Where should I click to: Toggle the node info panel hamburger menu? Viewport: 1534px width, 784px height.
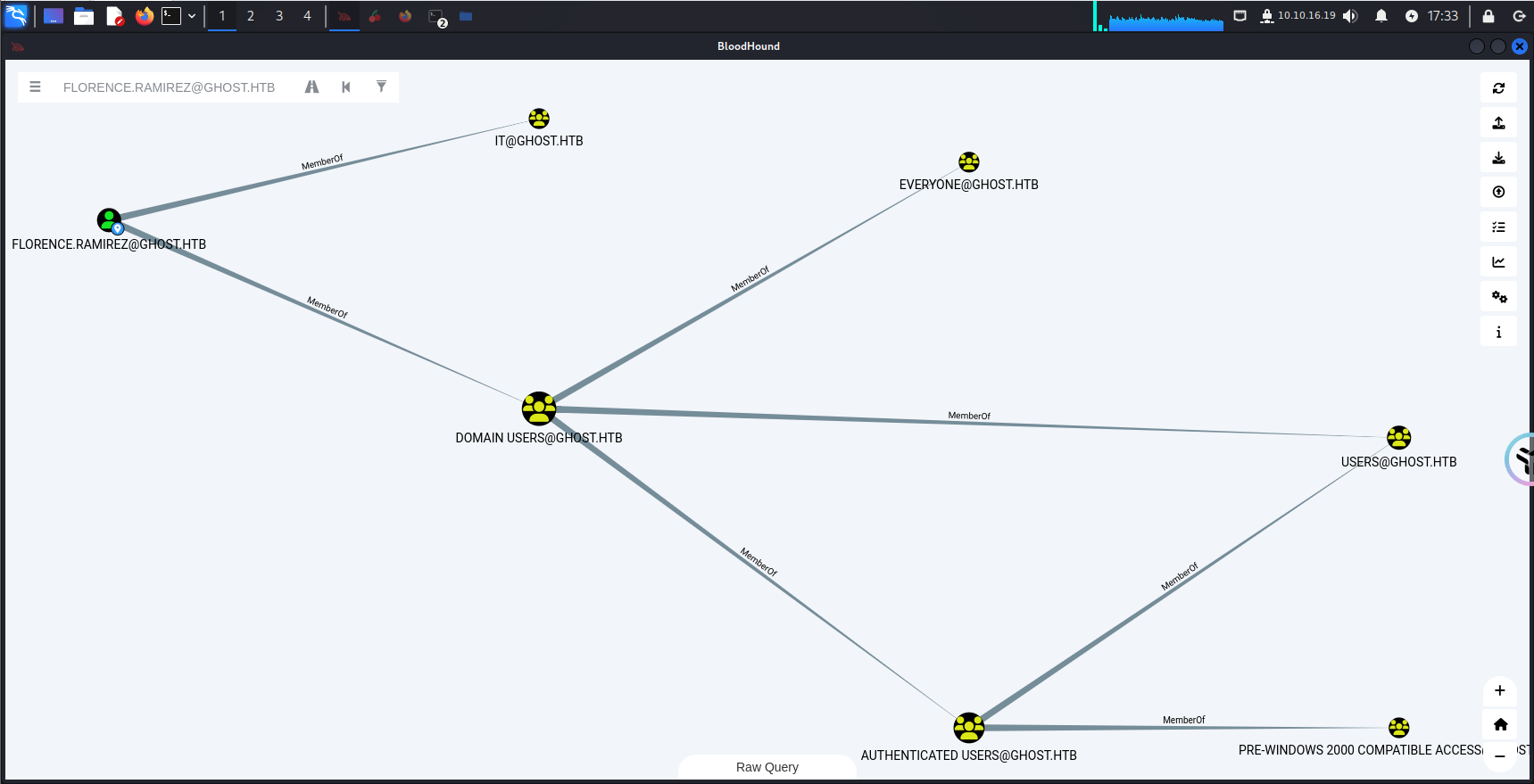tap(36, 87)
